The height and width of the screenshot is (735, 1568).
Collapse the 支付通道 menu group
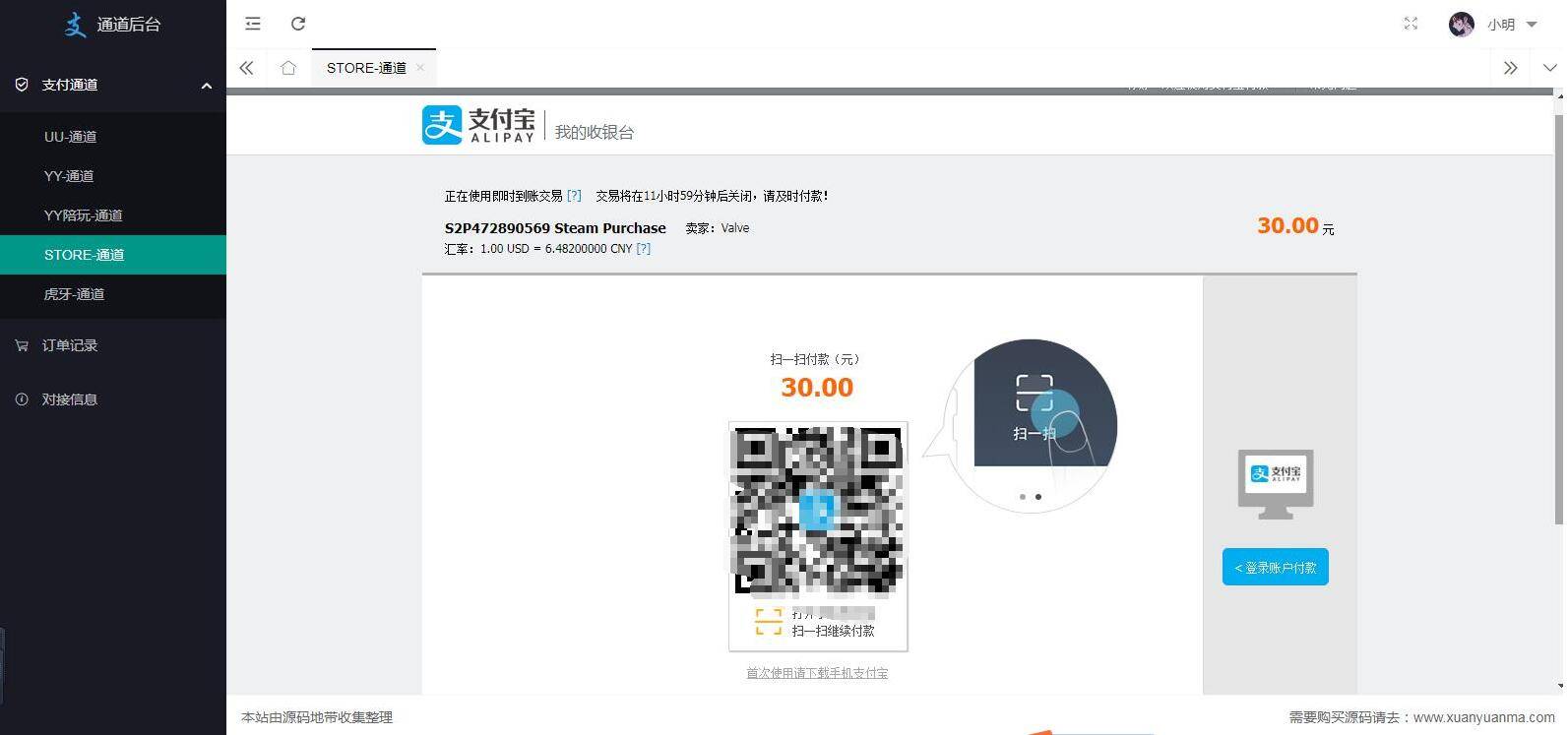click(207, 86)
